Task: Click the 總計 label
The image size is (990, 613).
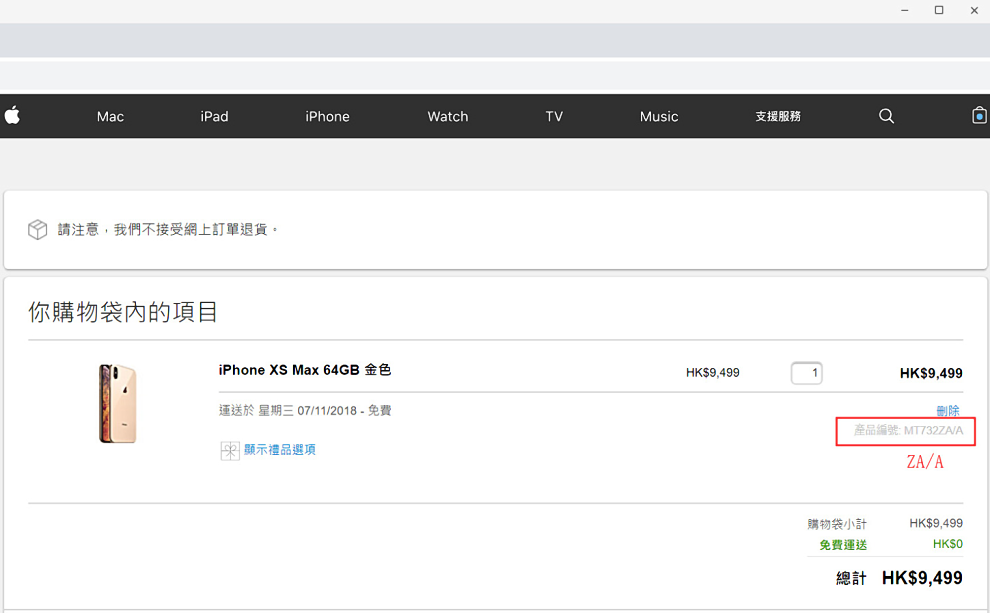Action: [x=851, y=578]
